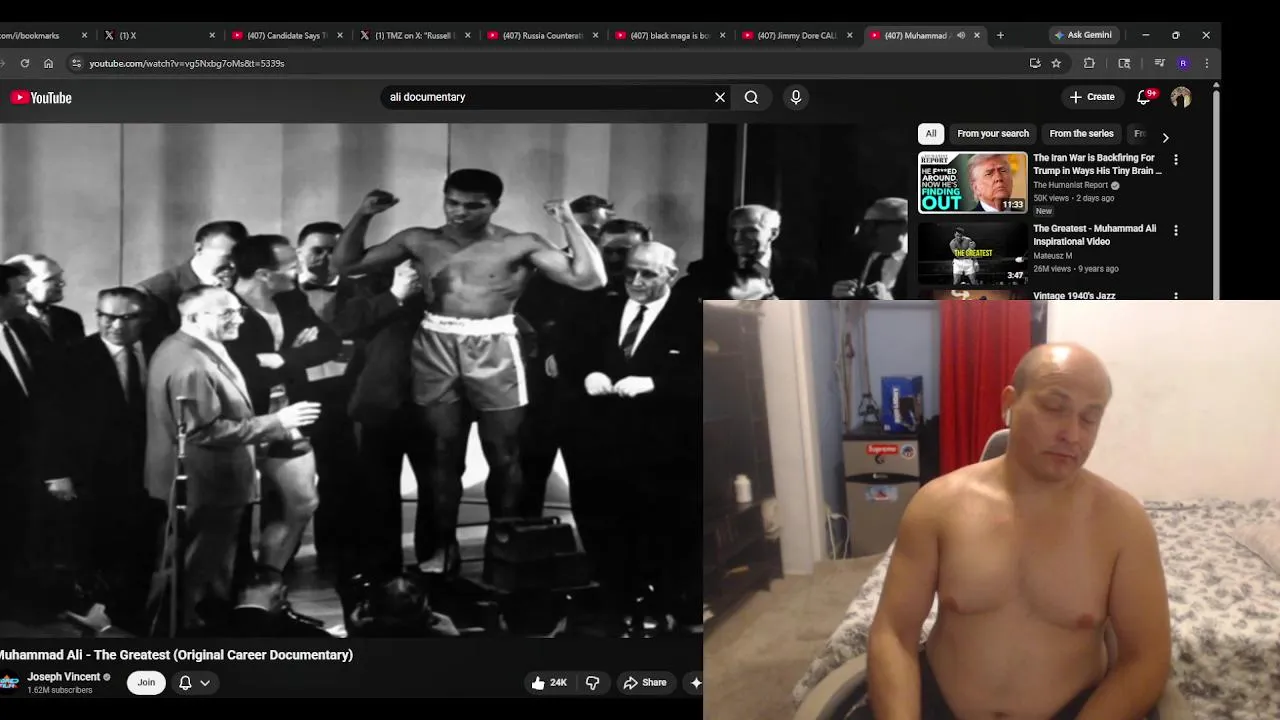Select the All filter chip

tap(931, 134)
